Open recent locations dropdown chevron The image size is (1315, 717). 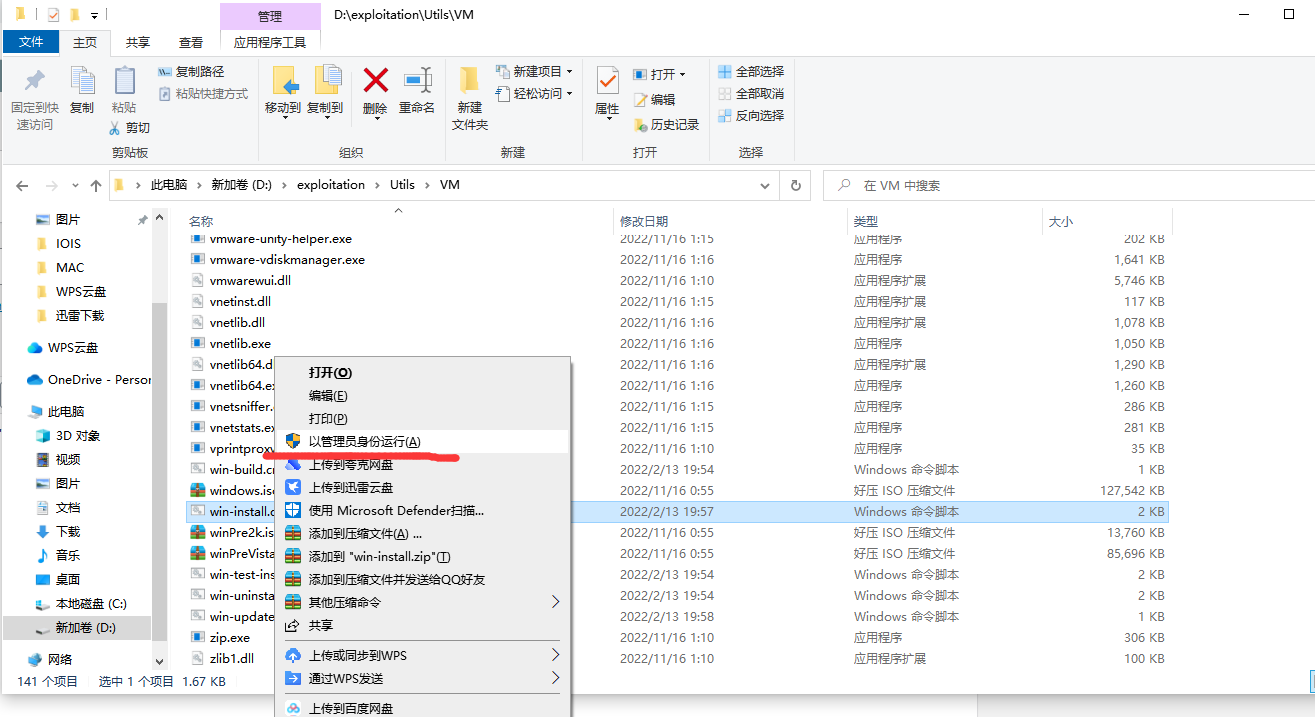tap(75, 186)
